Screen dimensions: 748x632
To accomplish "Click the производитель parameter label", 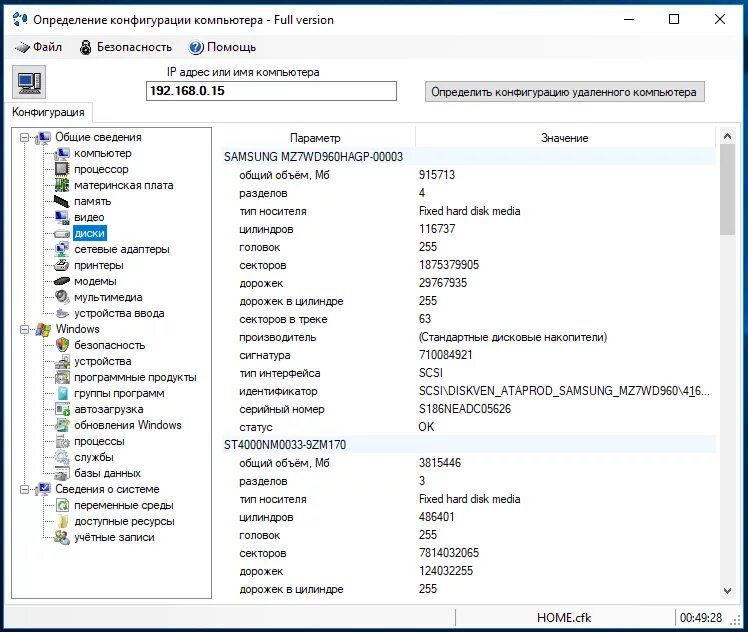I will pos(278,337).
